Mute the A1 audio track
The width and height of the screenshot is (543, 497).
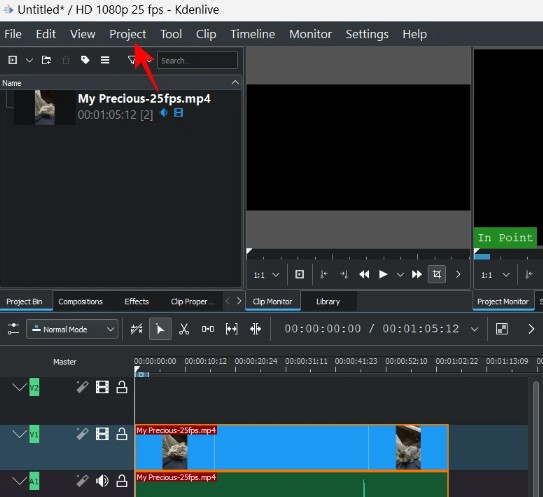[x=102, y=481]
